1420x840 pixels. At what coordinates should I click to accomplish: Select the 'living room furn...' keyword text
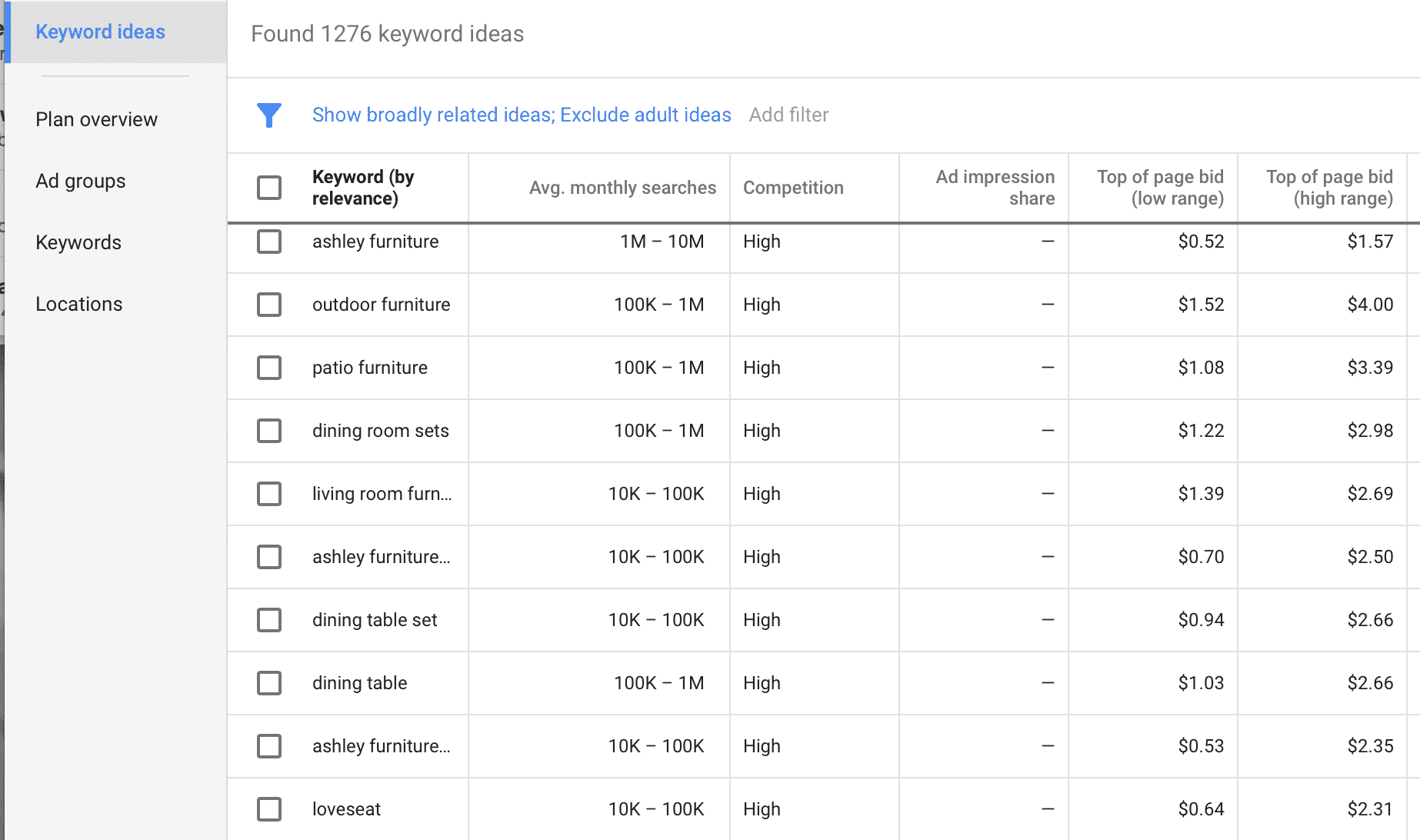(x=382, y=494)
